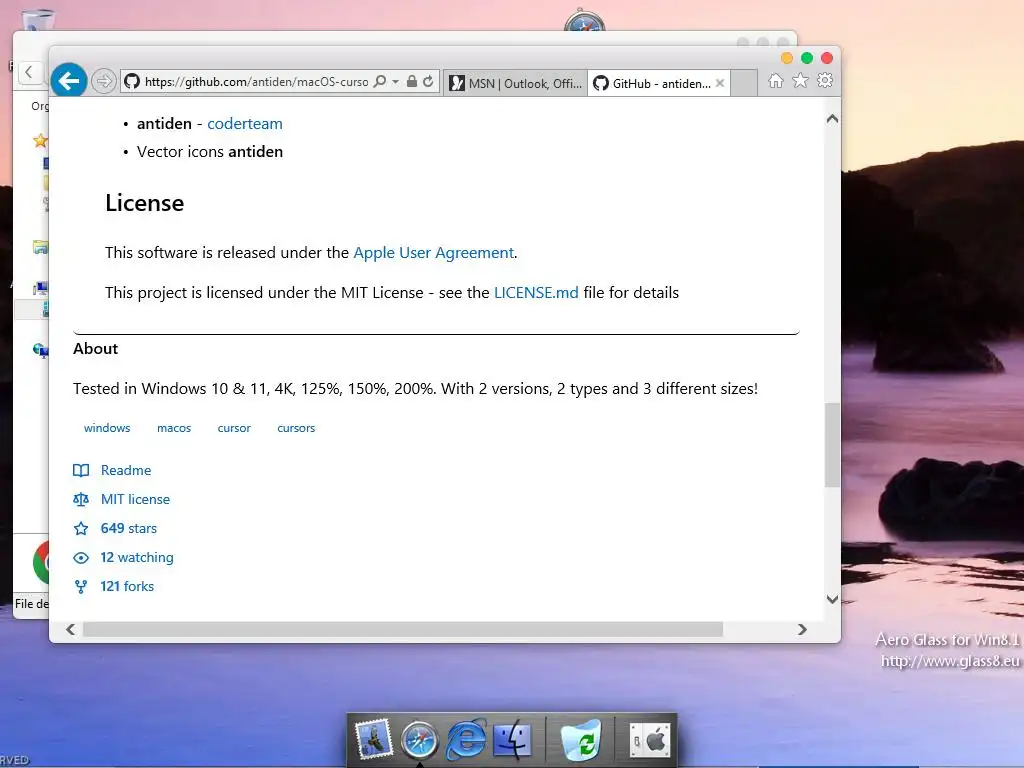Click the Home icon in browser toolbar

(775, 81)
